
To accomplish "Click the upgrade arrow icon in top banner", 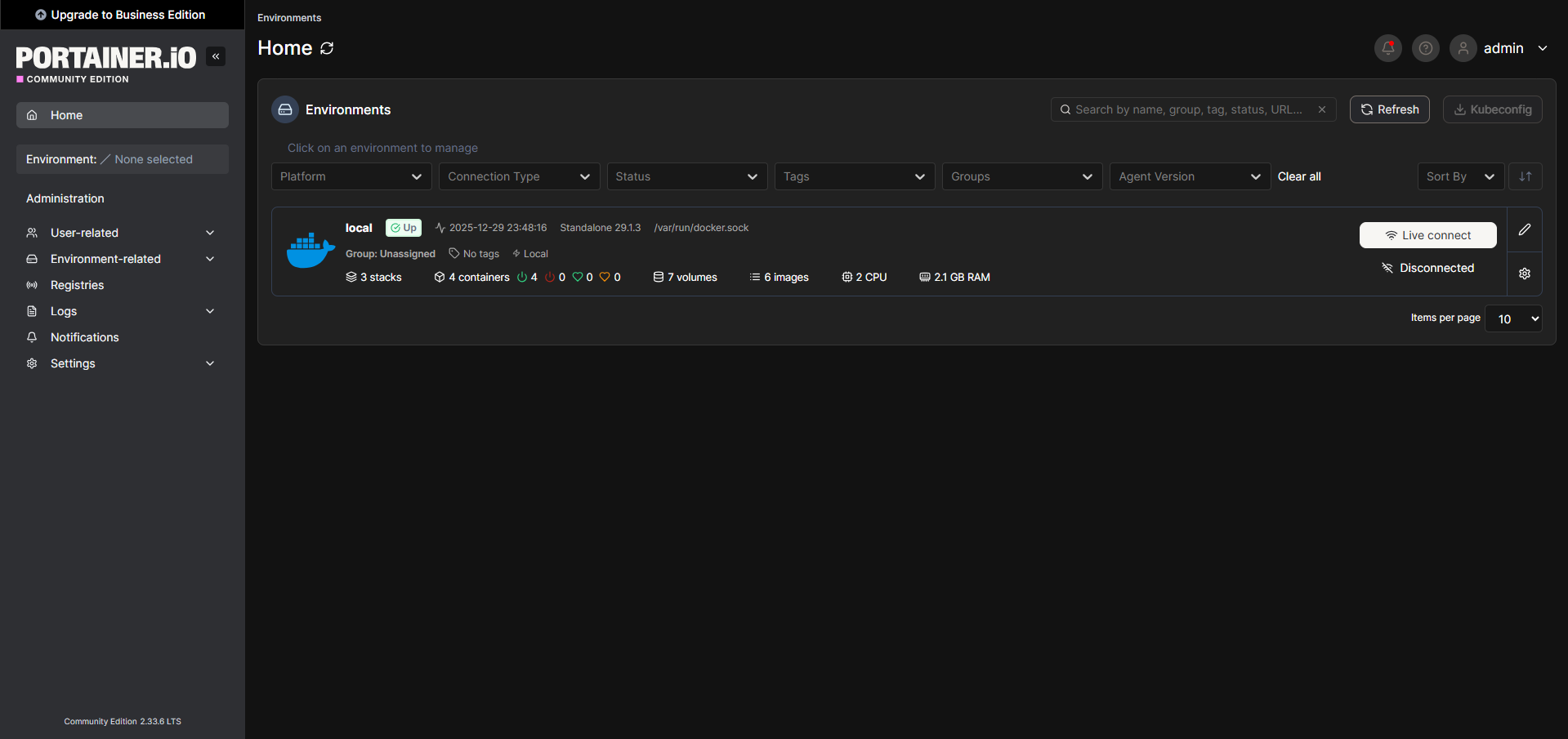I will point(41,15).
